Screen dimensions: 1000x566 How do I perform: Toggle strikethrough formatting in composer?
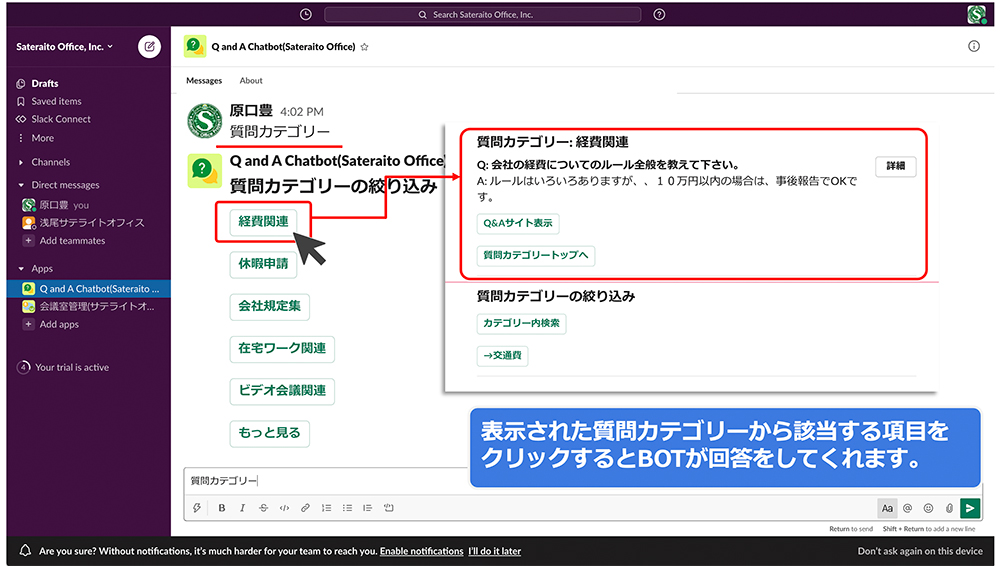click(x=263, y=508)
